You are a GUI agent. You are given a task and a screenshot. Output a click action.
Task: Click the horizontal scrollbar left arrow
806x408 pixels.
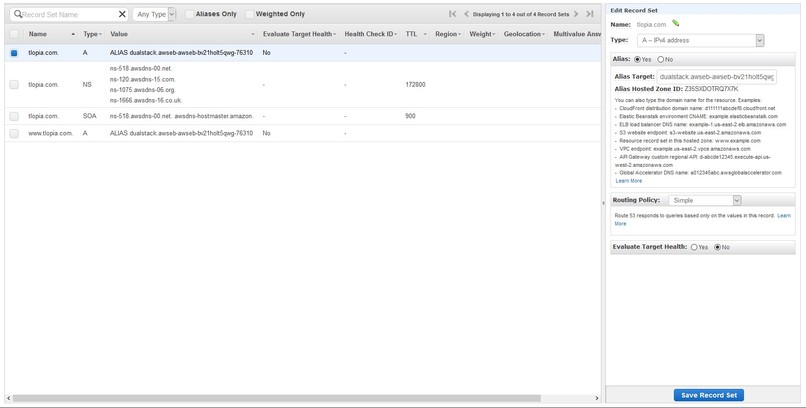pyautogui.click(x=8, y=398)
